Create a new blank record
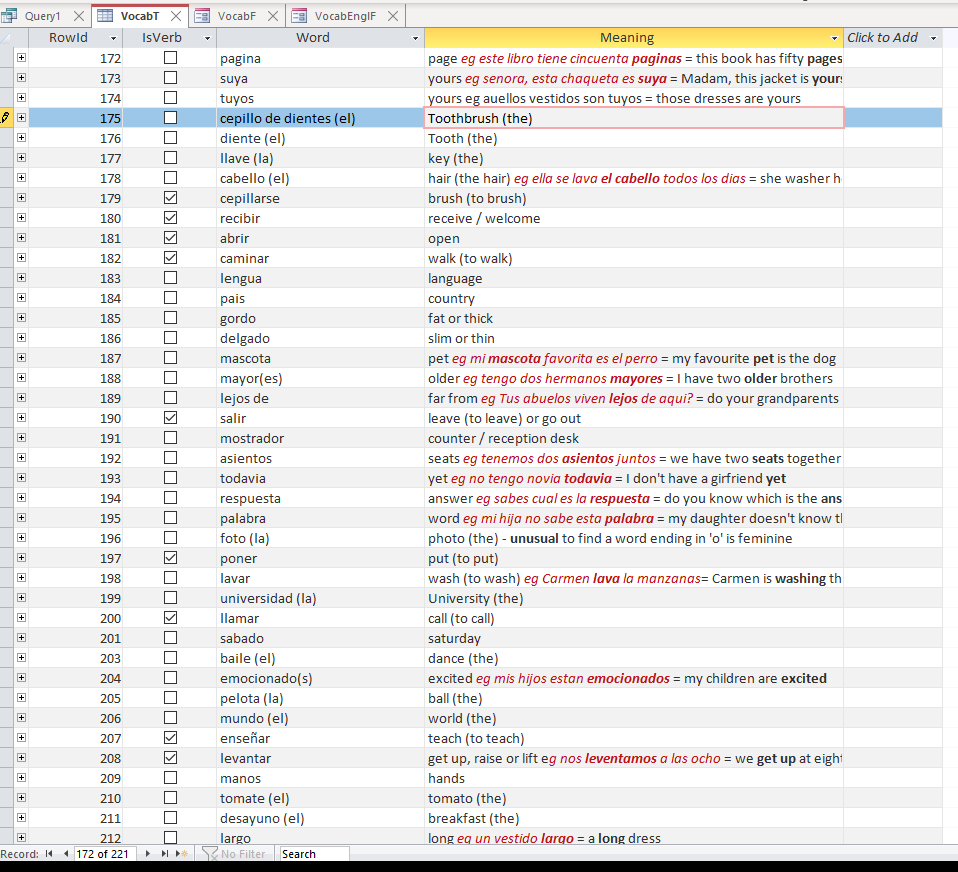 tap(181, 854)
